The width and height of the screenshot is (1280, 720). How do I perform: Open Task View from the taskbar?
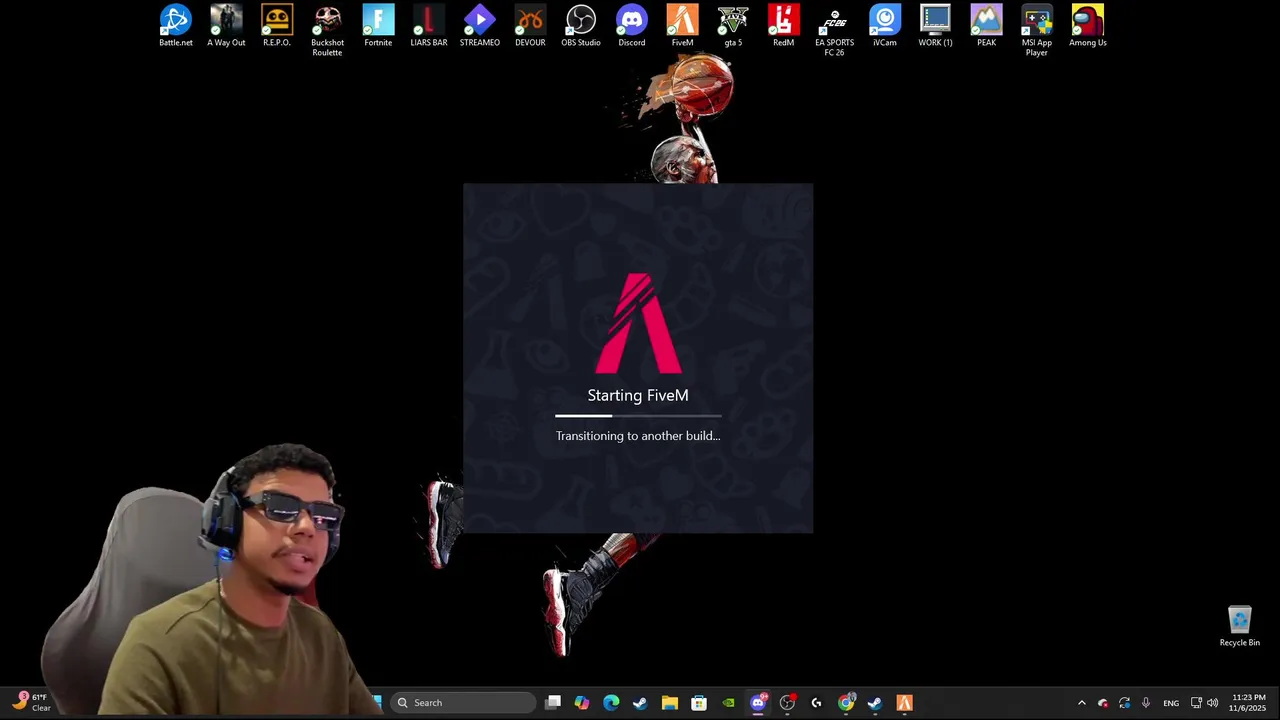[x=553, y=703]
